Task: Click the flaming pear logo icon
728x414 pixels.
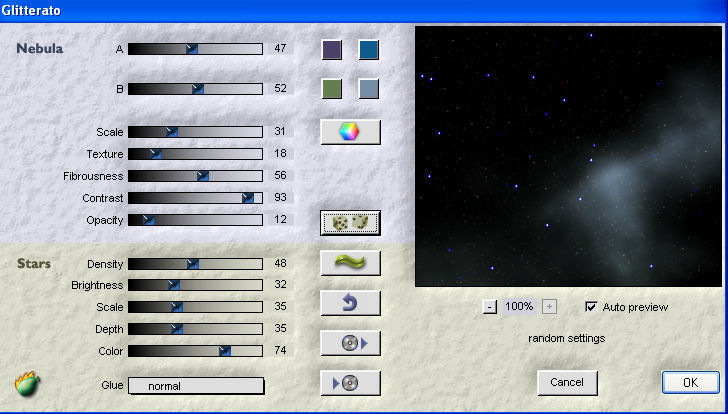Action: [x=26, y=383]
